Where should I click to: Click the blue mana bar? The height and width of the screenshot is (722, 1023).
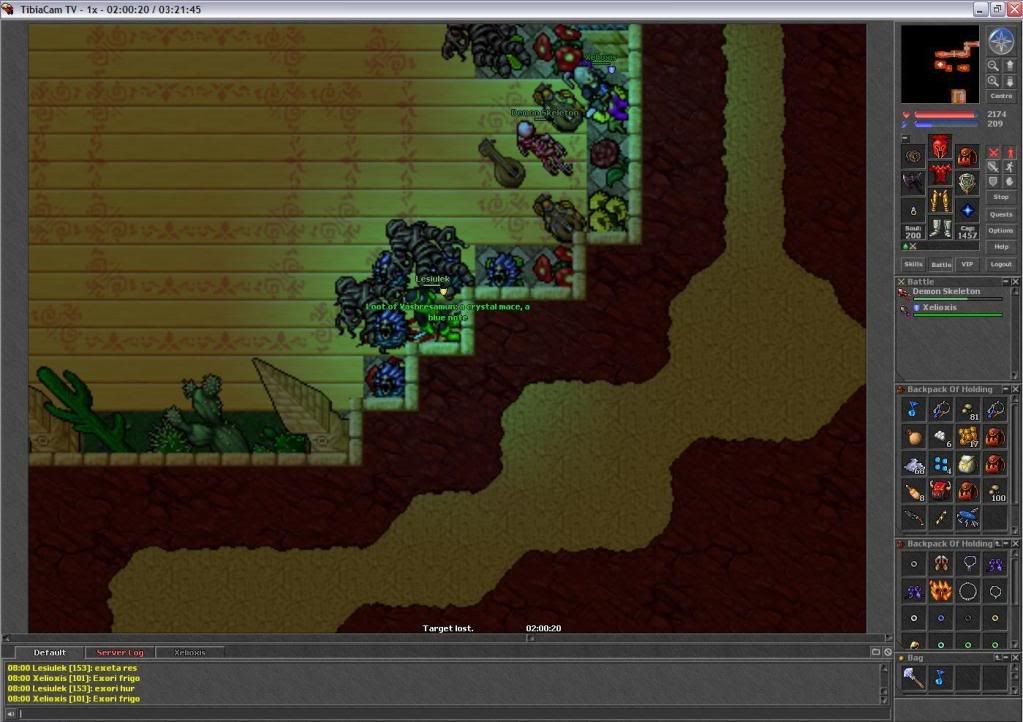[945, 124]
